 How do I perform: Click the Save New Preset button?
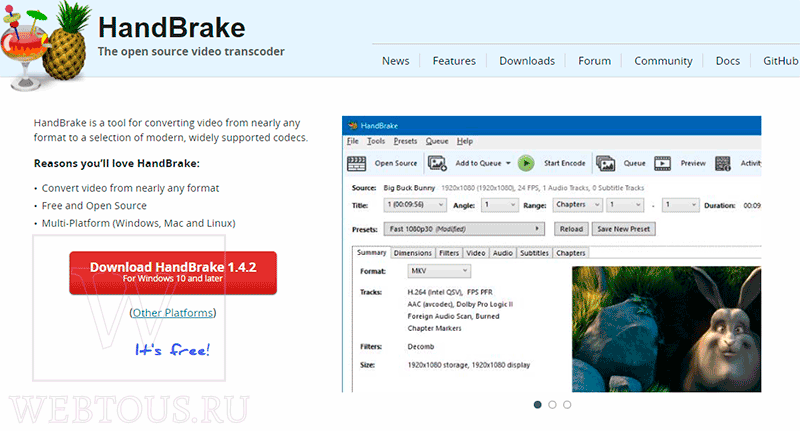coord(623,229)
